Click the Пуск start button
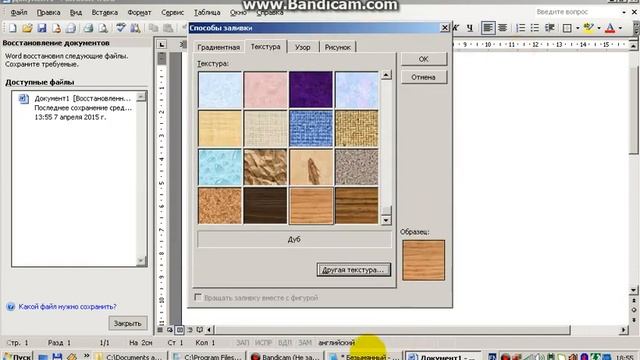 (x=18, y=356)
